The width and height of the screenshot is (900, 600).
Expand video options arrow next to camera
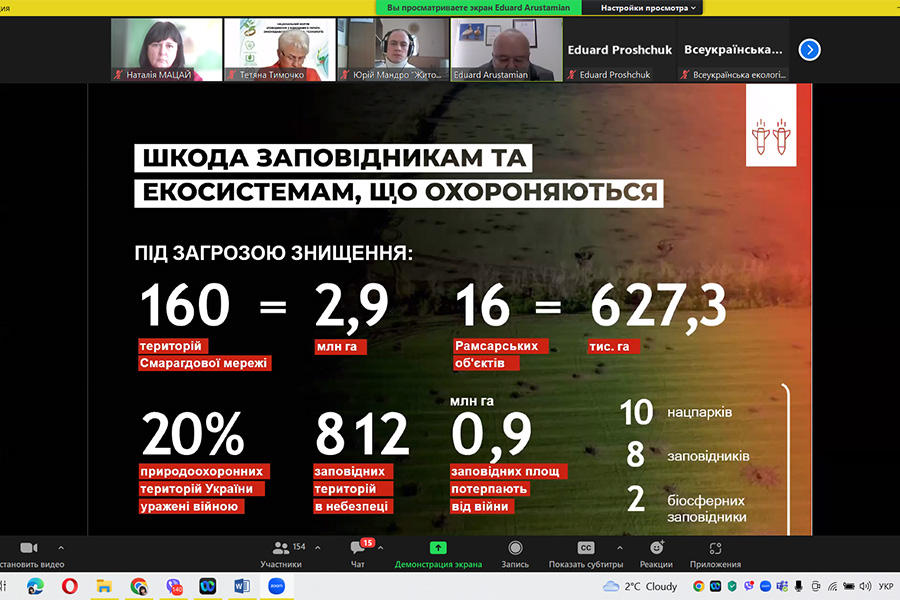coord(61,548)
